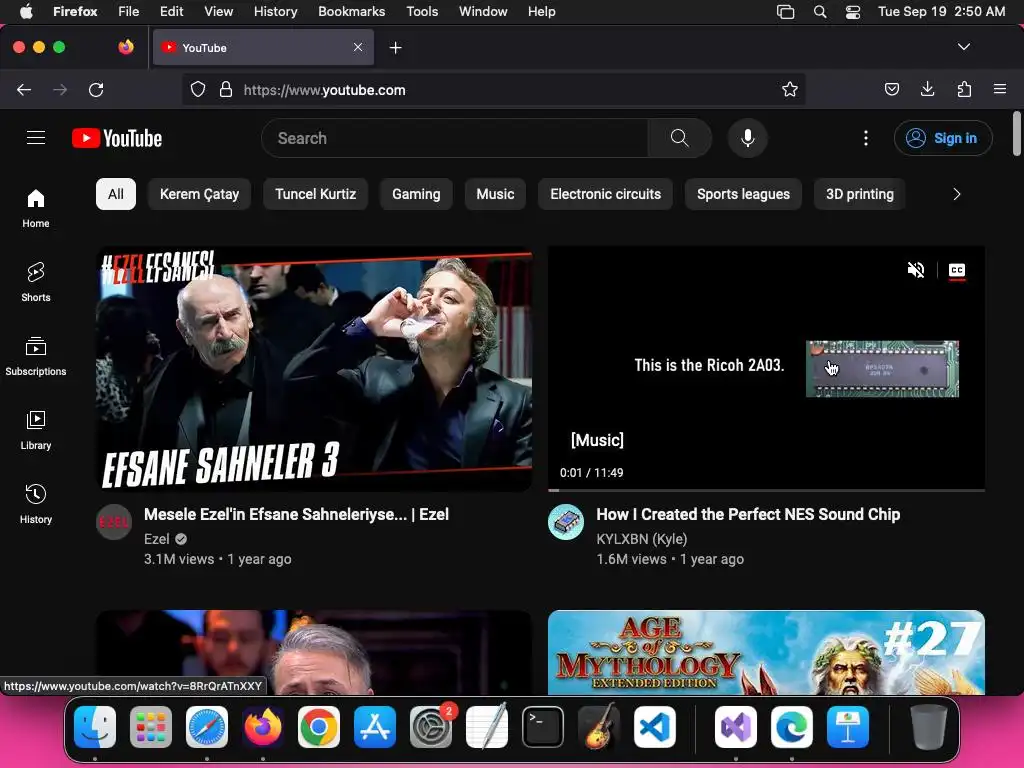
Task: Toggle closed captions on video preview
Action: (x=957, y=270)
